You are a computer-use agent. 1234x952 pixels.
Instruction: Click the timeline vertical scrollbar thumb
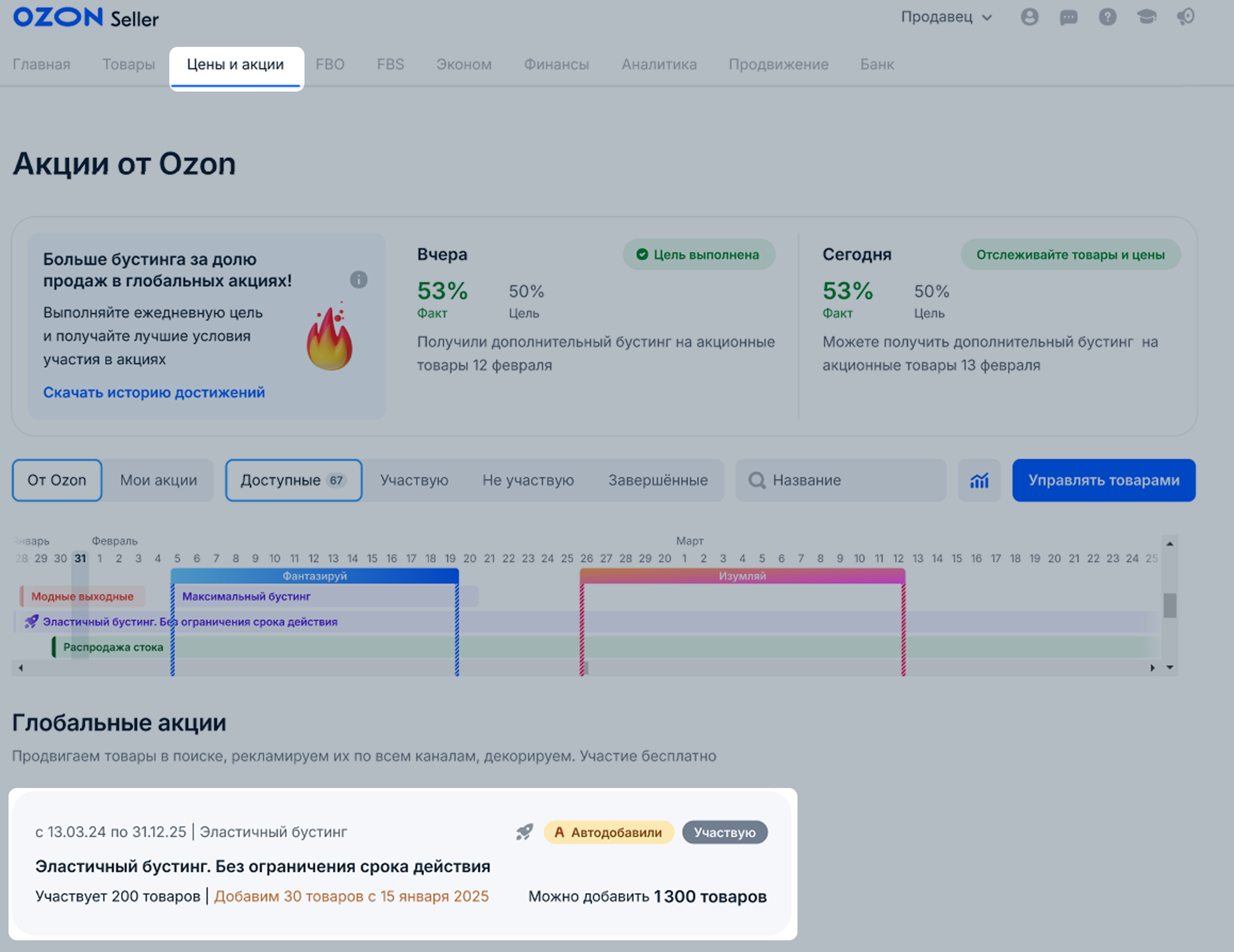pos(1170,605)
